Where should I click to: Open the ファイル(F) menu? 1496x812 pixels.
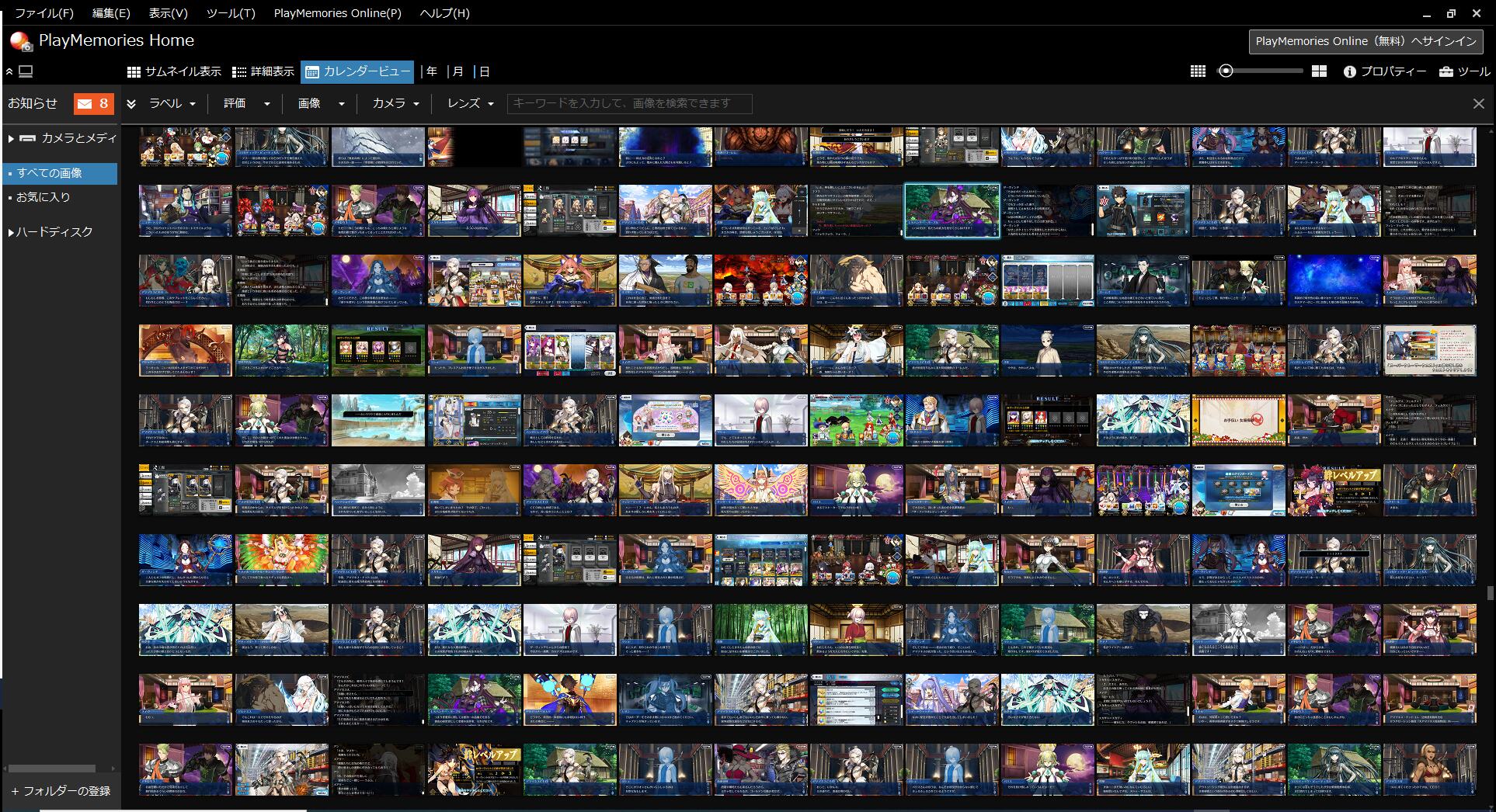[x=44, y=13]
